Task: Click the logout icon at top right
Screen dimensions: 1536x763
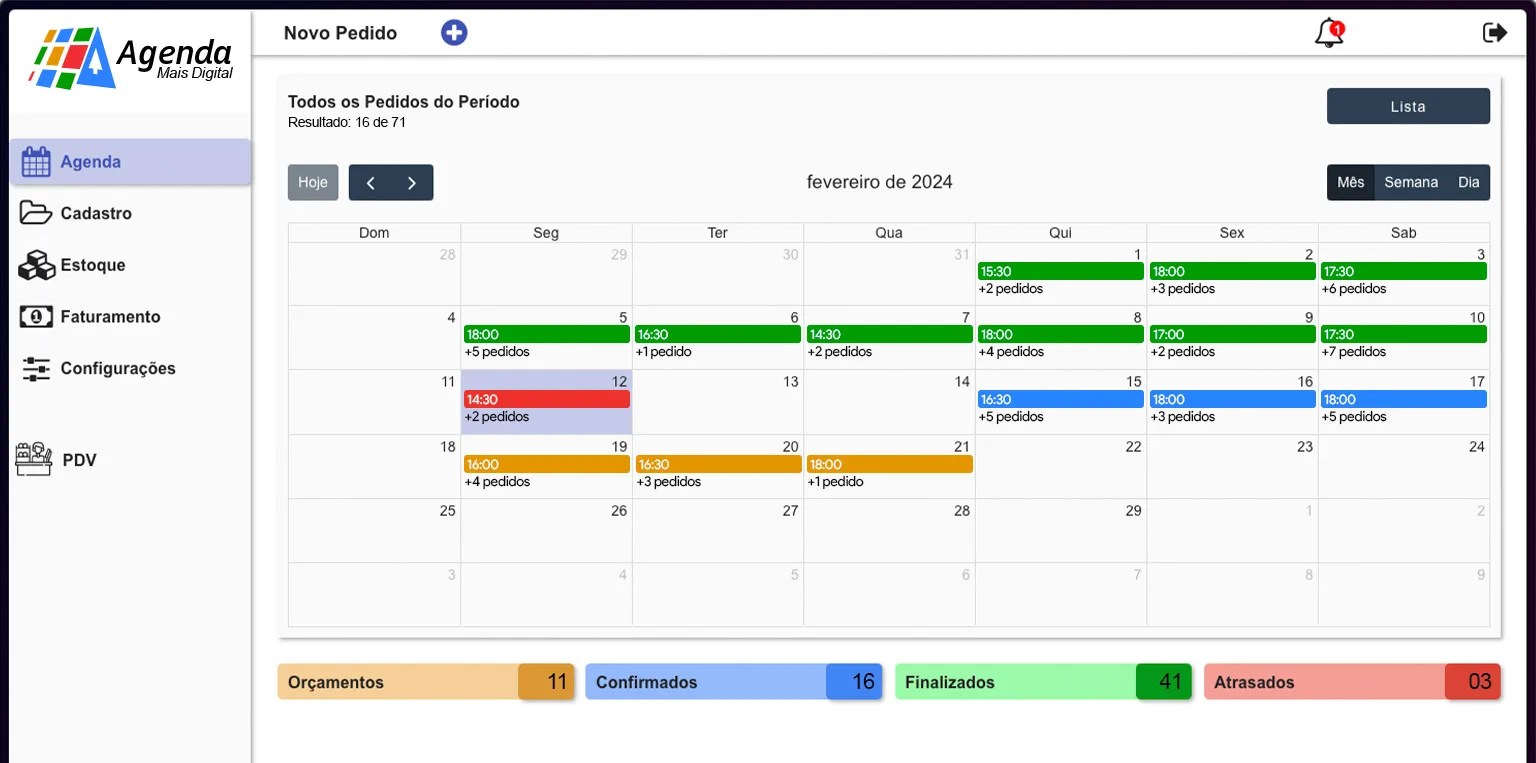Action: [1494, 33]
